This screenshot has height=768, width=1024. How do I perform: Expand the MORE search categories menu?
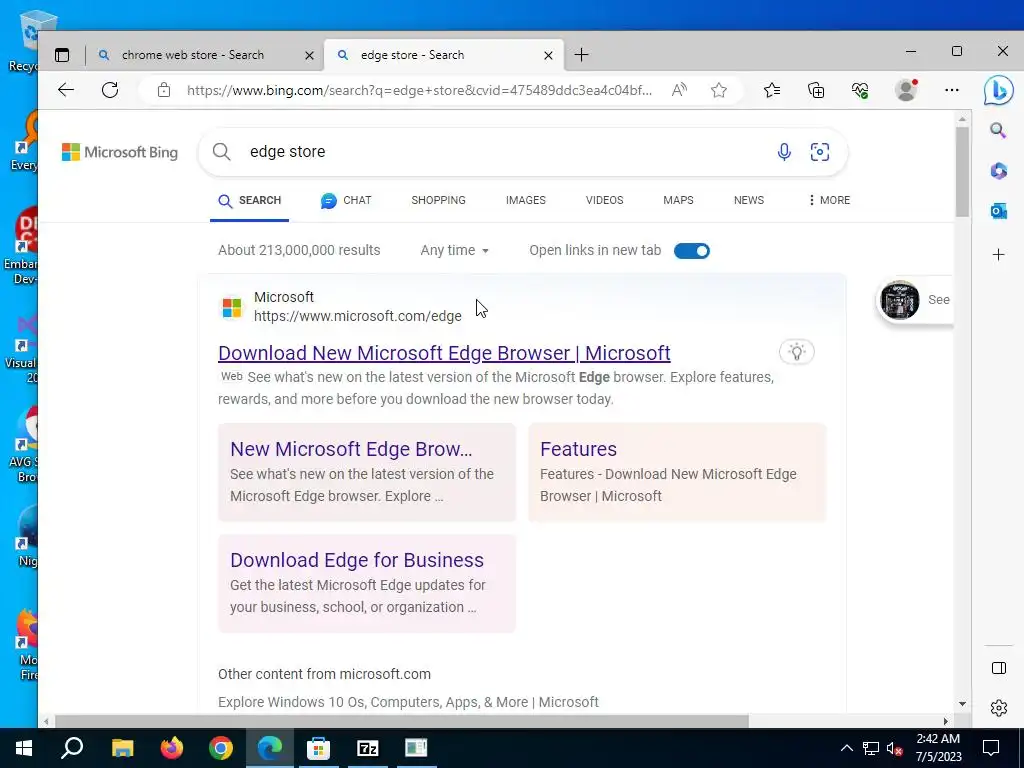click(829, 200)
